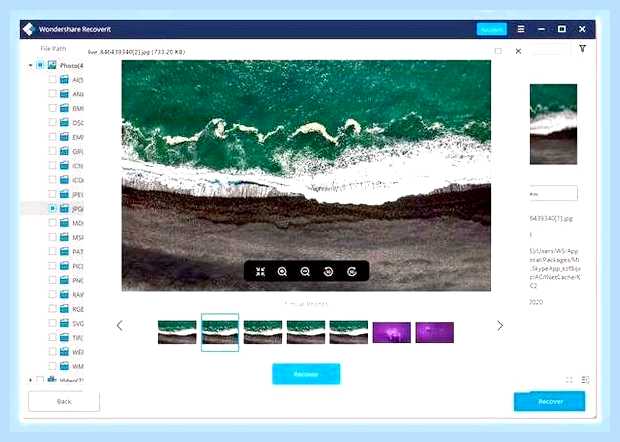Click the fit-to-window icon in preview toolbar

click(260, 272)
